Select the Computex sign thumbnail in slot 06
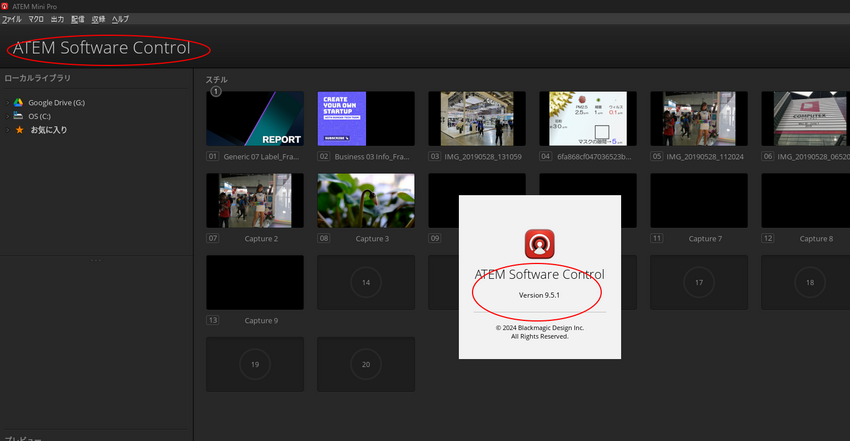Image resolution: width=850 pixels, height=441 pixels. 806,119
